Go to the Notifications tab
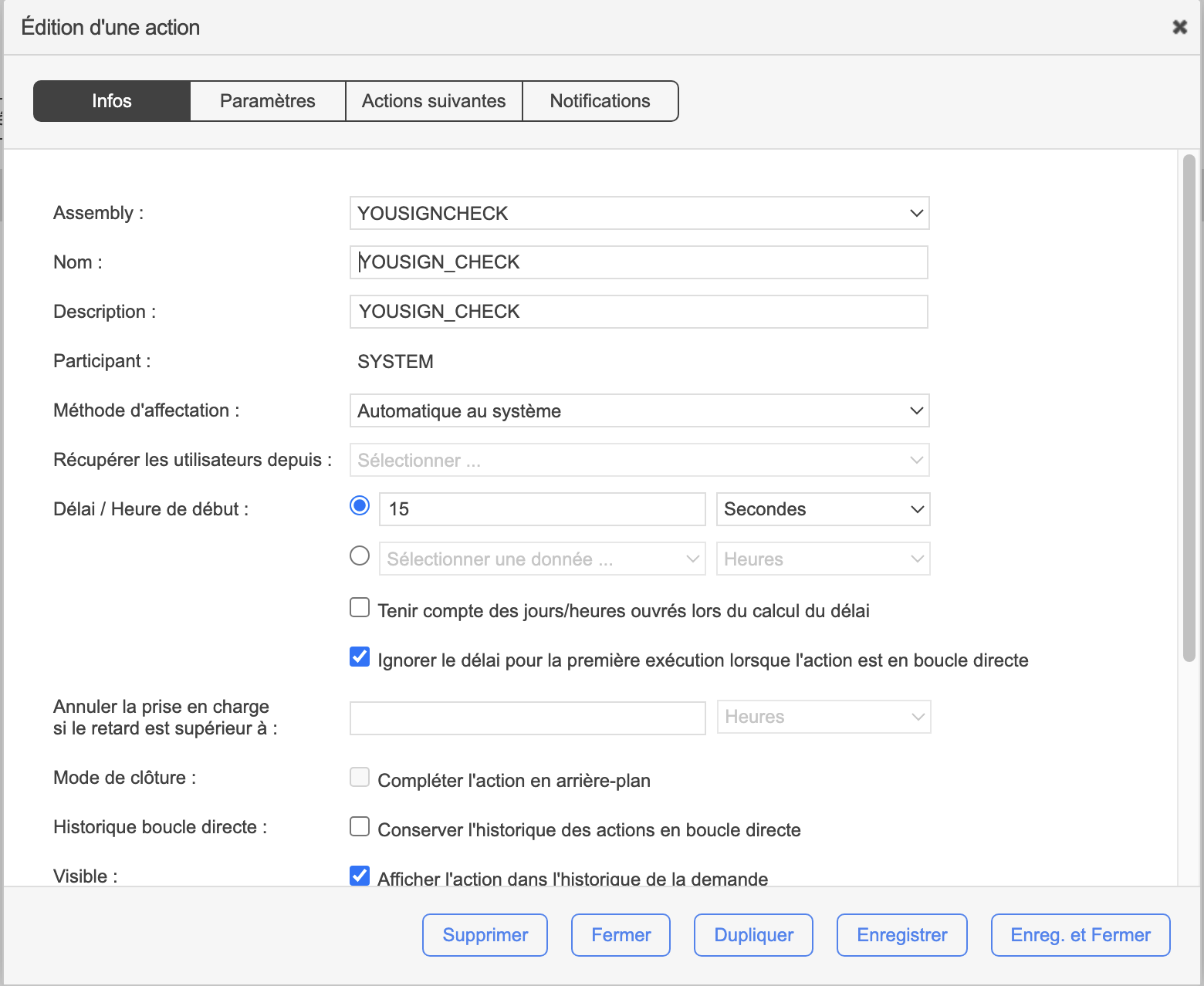The height and width of the screenshot is (986, 1204). coord(600,101)
